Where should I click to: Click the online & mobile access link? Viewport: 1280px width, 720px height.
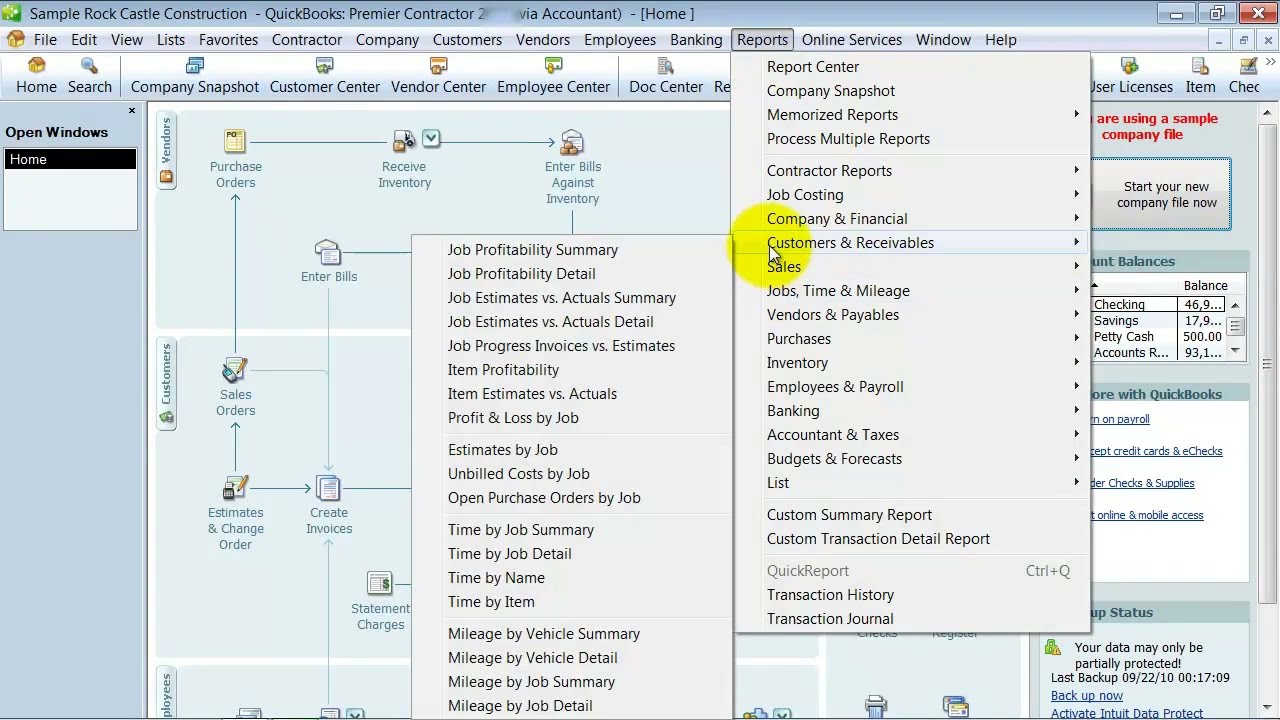1149,515
